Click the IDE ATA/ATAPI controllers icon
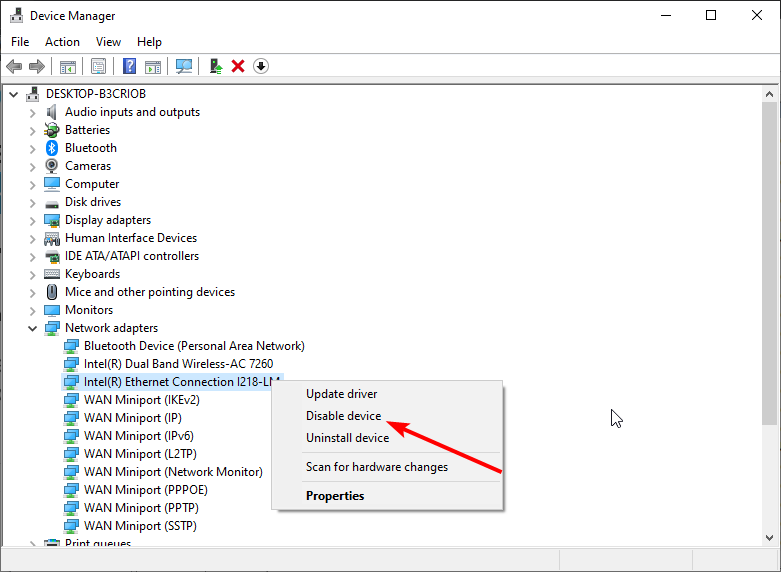The image size is (781, 572). [x=52, y=257]
